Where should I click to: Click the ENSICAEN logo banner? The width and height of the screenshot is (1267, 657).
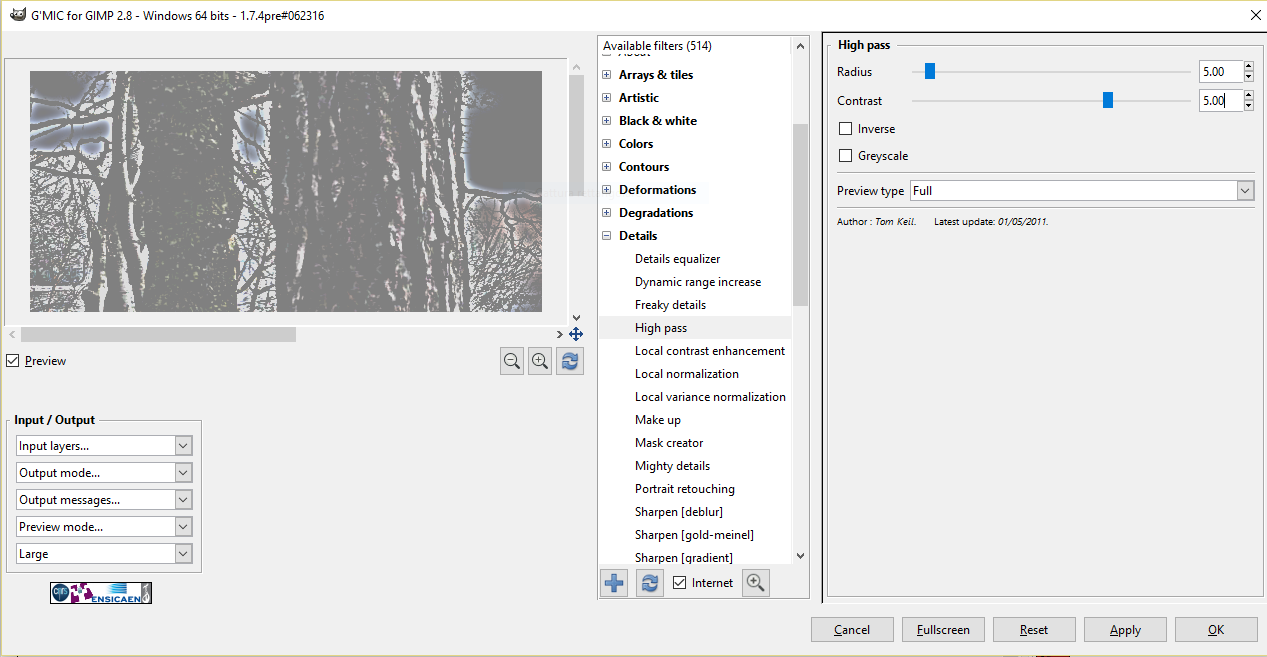(101, 593)
